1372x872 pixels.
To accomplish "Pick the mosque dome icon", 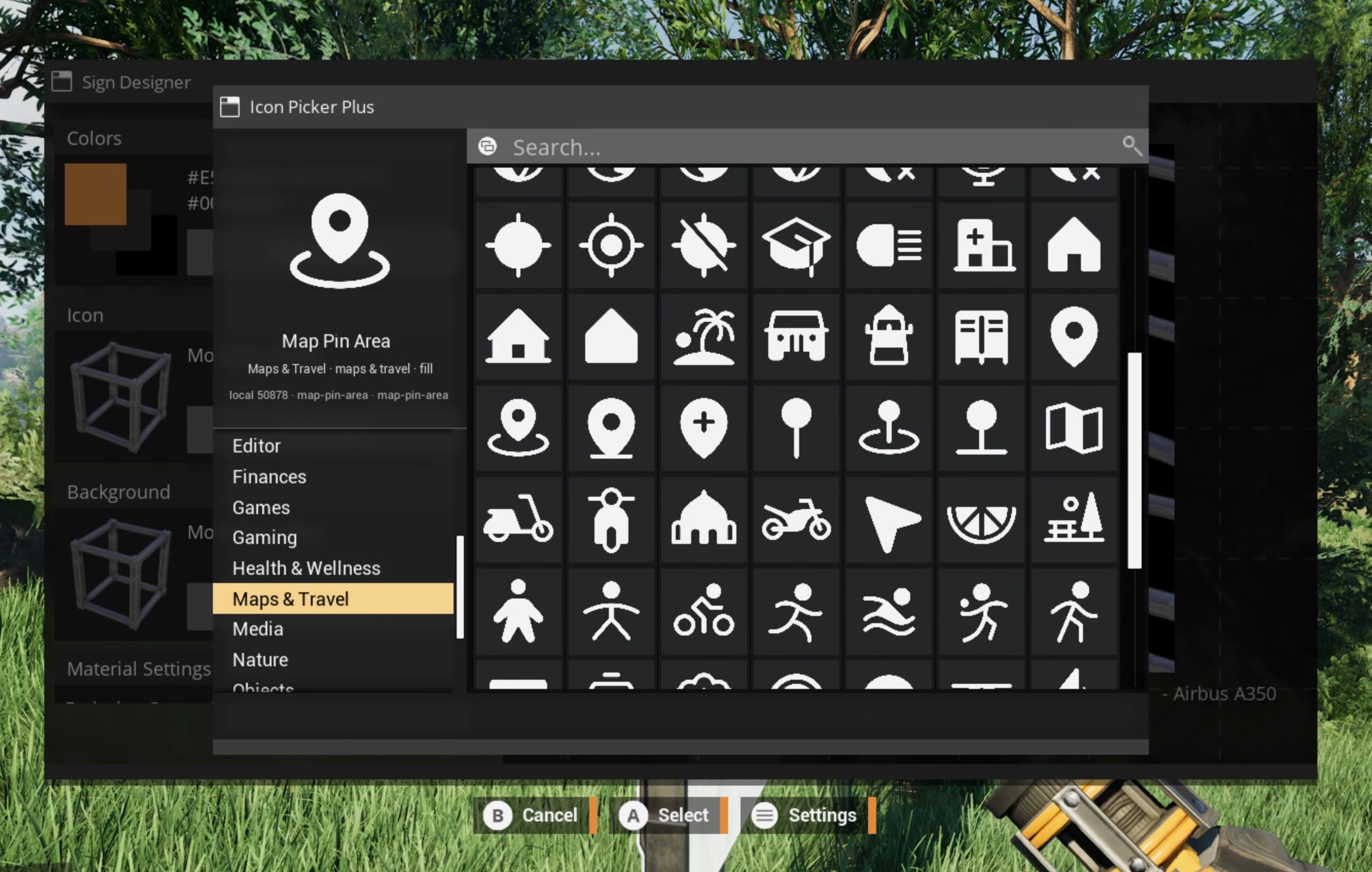I will coord(703,518).
